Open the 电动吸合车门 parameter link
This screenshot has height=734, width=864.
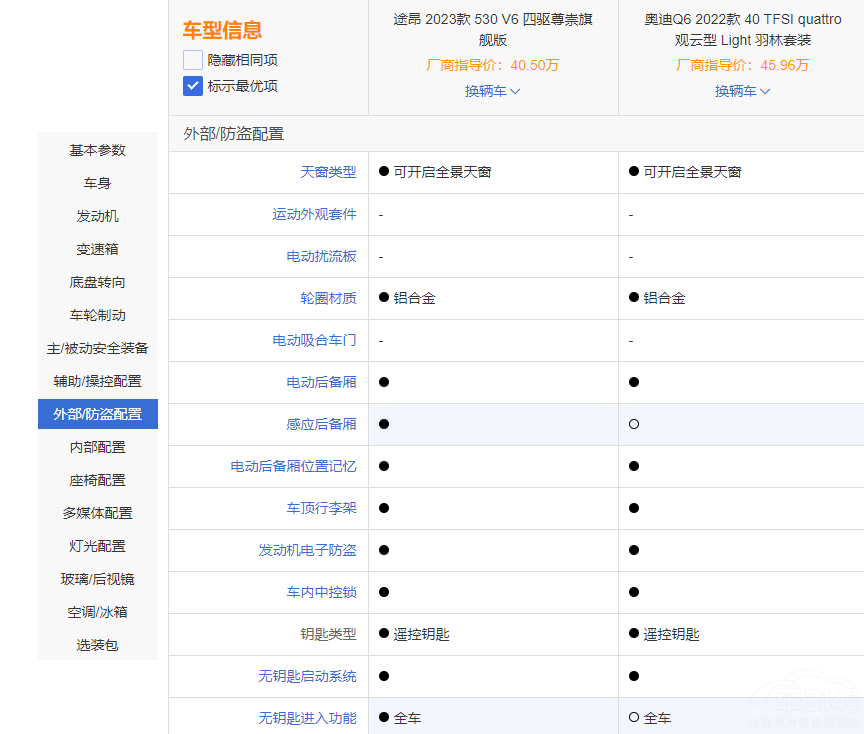point(314,340)
